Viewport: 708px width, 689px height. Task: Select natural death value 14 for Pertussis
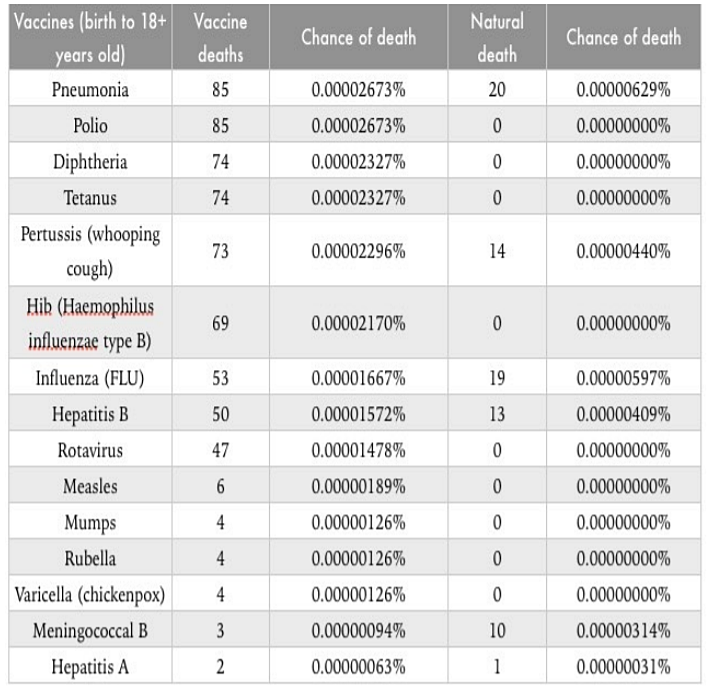497,251
